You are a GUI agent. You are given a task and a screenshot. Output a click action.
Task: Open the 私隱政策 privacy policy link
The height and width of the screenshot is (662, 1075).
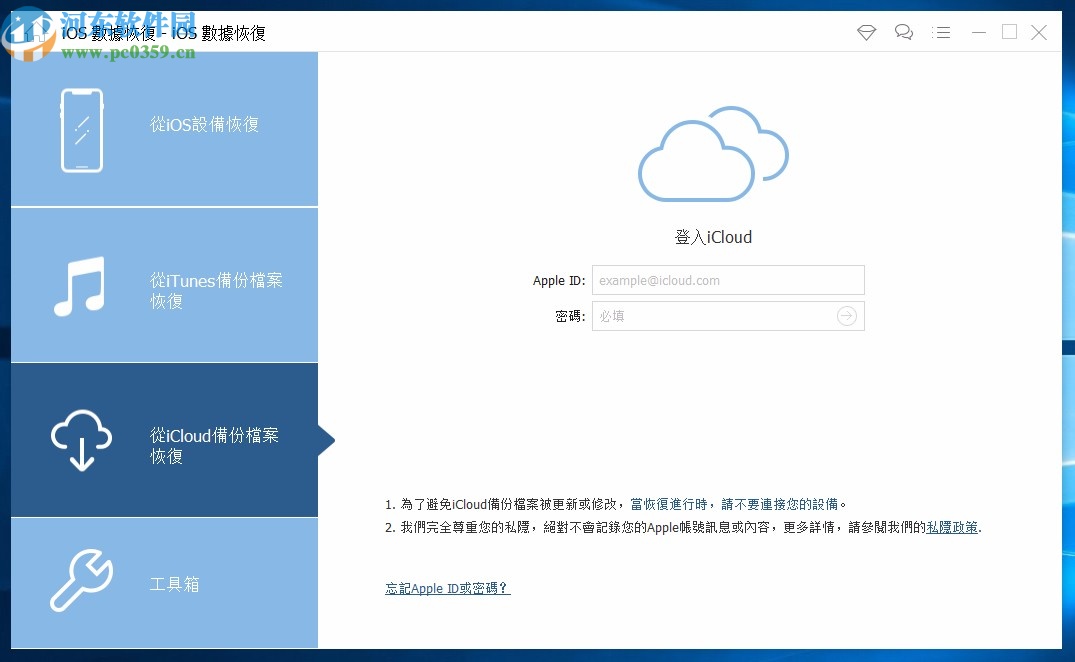[x=950, y=527]
